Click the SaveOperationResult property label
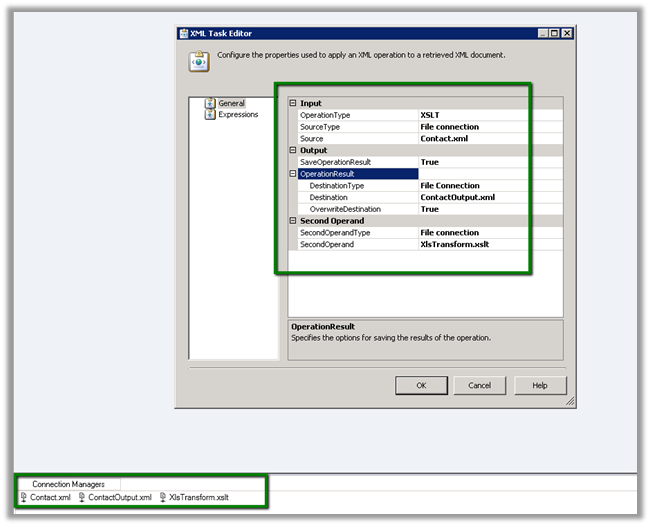The image size is (650, 526). [335, 162]
